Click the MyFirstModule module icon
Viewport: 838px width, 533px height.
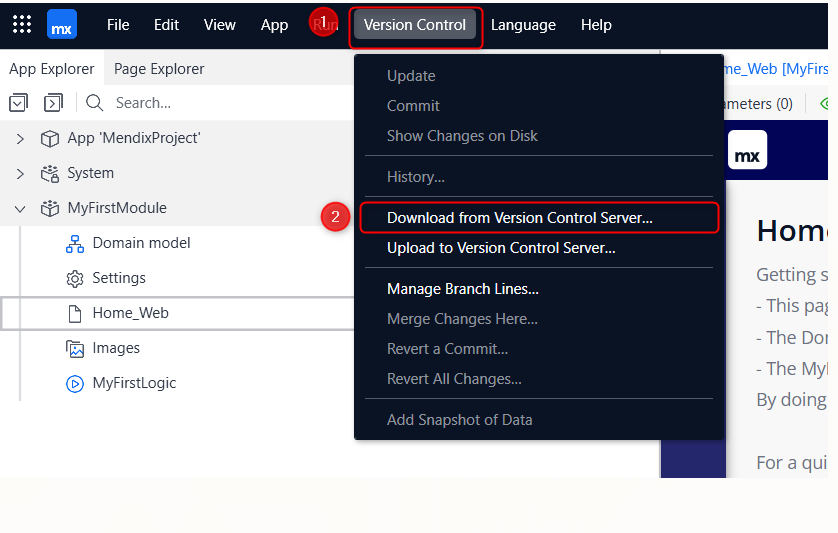click(x=50, y=208)
